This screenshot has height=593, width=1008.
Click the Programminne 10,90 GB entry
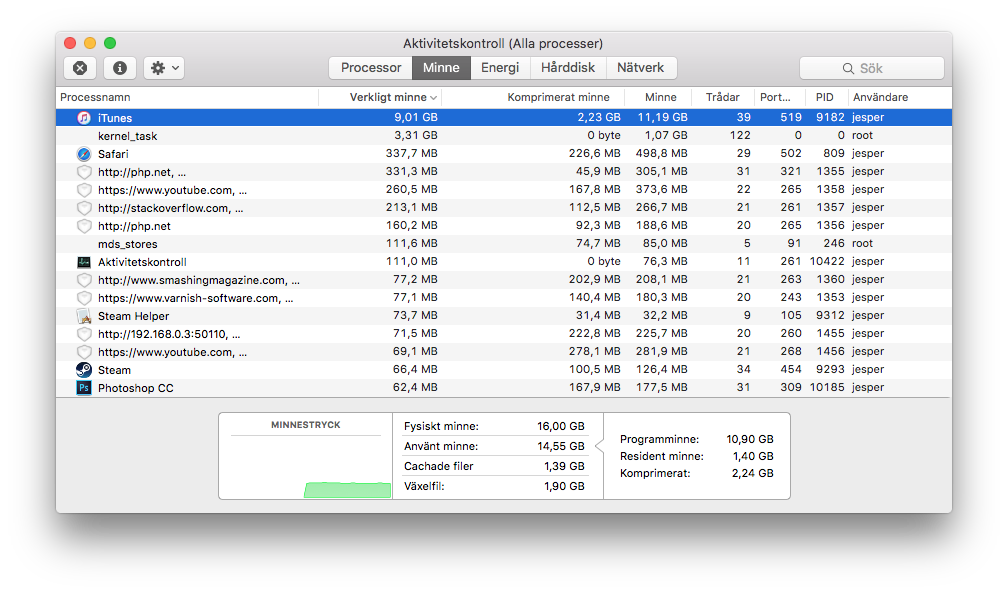point(697,439)
